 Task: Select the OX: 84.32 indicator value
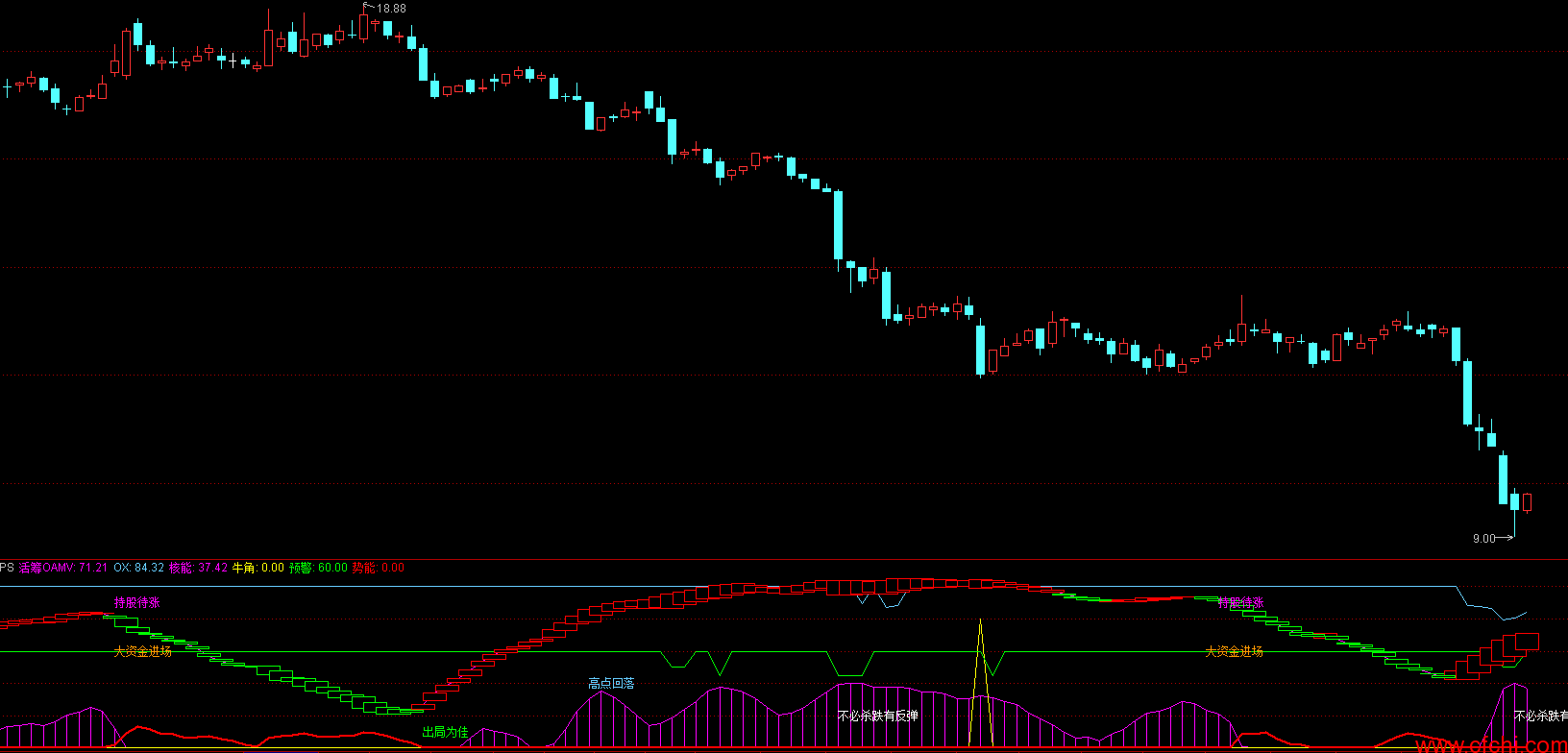point(139,568)
